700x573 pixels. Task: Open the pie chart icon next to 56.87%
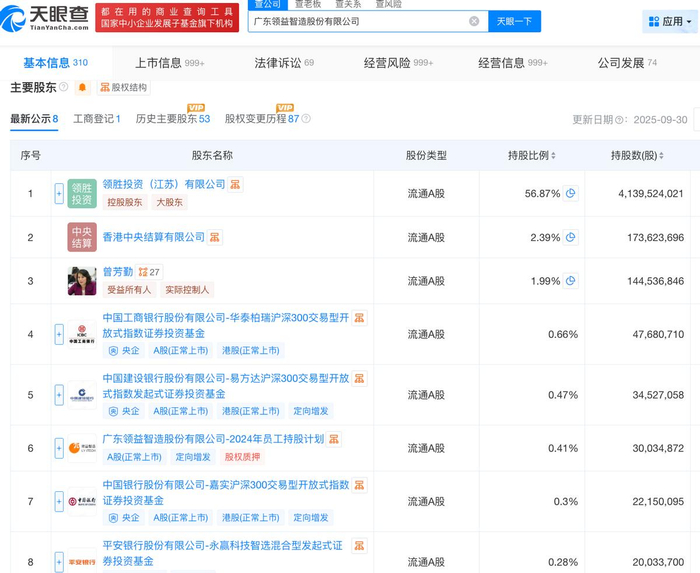coord(571,193)
